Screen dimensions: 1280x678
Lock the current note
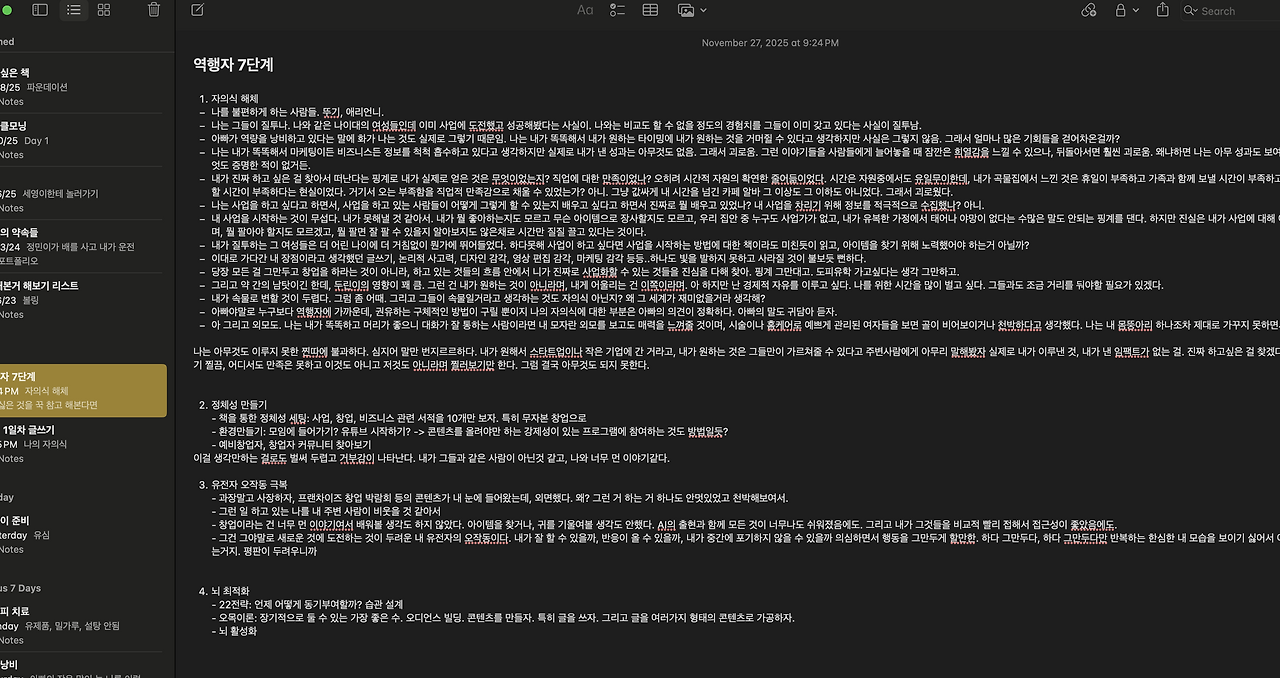click(x=1120, y=10)
